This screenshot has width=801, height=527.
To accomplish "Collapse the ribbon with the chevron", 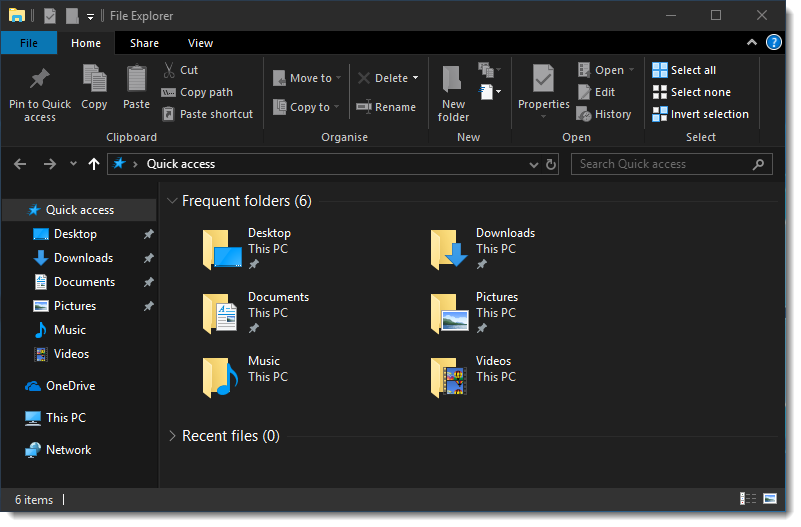I will 752,43.
